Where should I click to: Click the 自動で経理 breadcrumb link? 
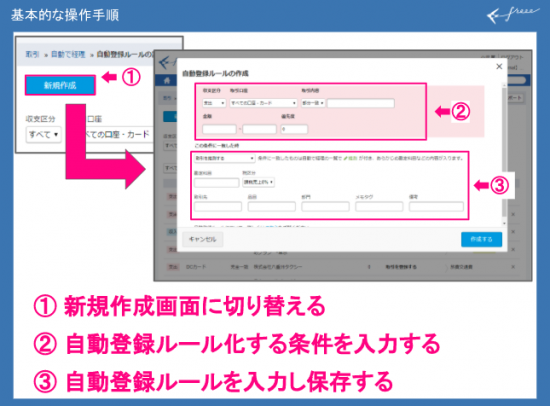point(68,54)
